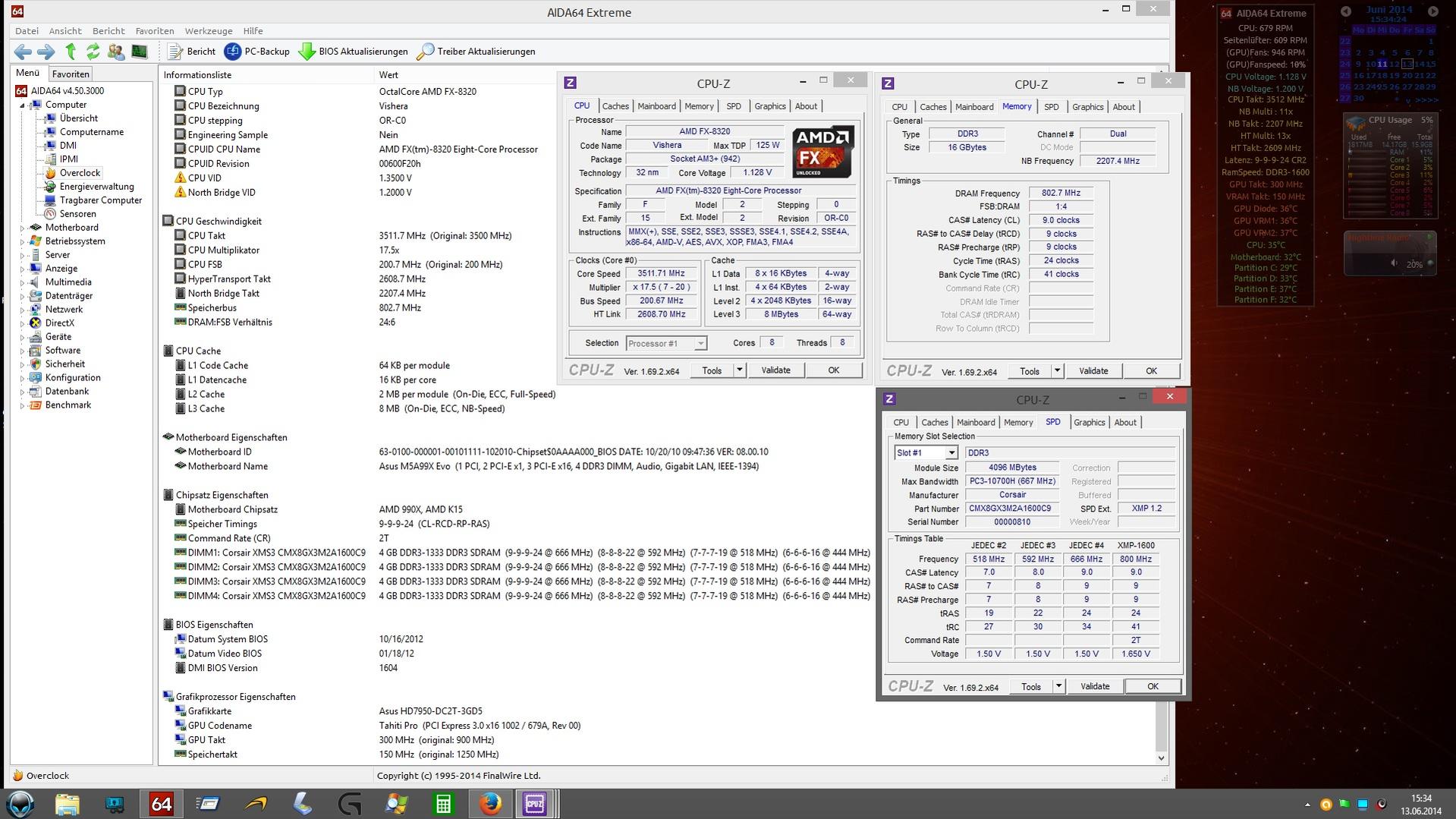Refresh AIDA64 with the green circular arrows

(93, 52)
